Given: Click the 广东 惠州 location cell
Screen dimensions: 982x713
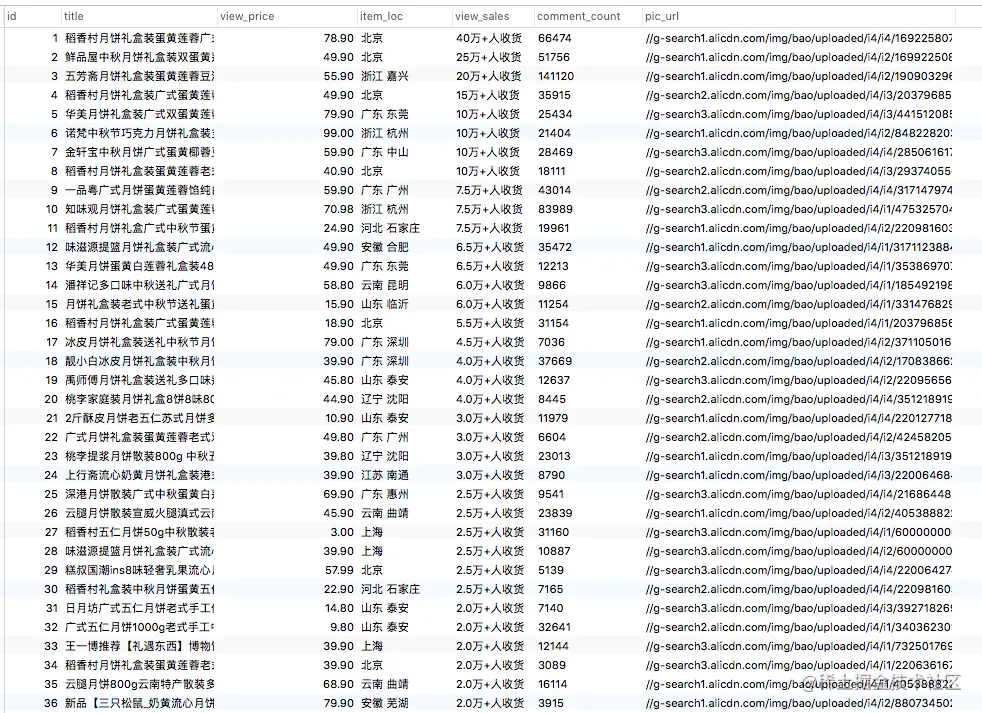Looking at the screenshot, I should click(x=385, y=494).
